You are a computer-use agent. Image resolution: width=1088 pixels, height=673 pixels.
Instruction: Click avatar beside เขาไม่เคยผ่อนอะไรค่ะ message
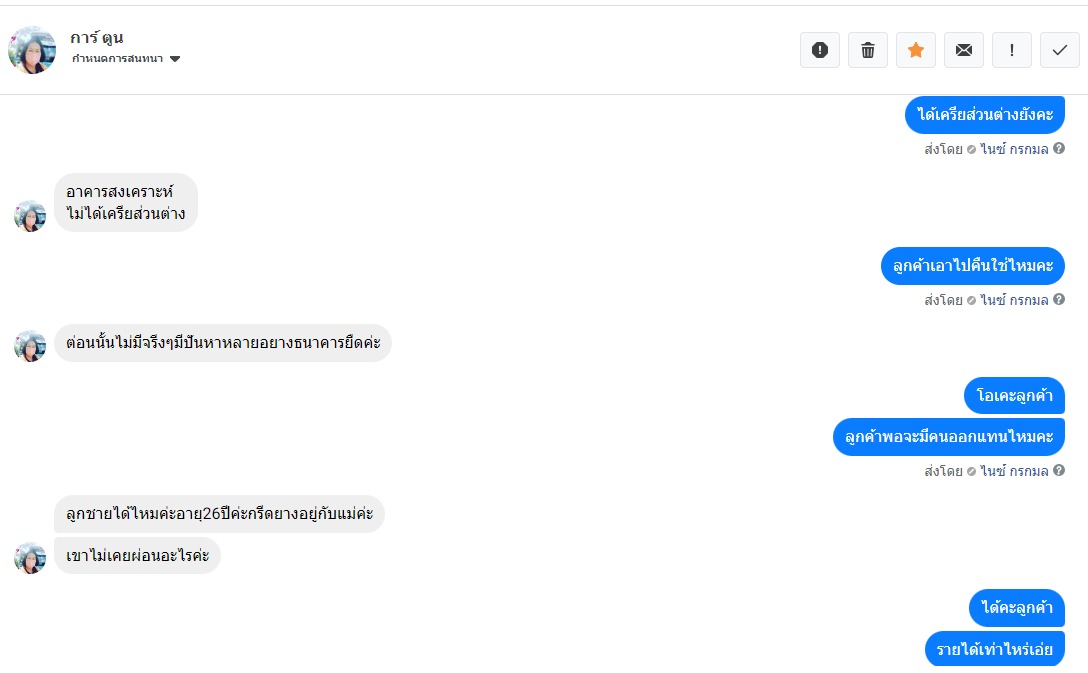pyautogui.click(x=30, y=558)
